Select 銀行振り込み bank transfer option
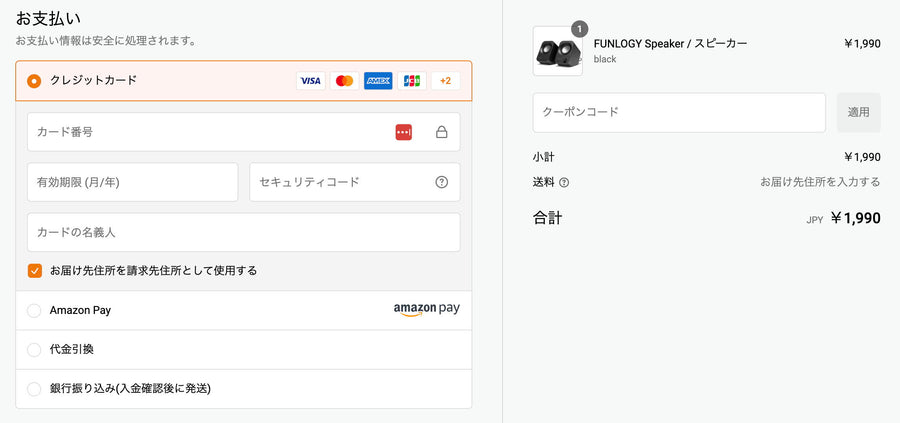The height and width of the screenshot is (423, 900). tap(34, 389)
